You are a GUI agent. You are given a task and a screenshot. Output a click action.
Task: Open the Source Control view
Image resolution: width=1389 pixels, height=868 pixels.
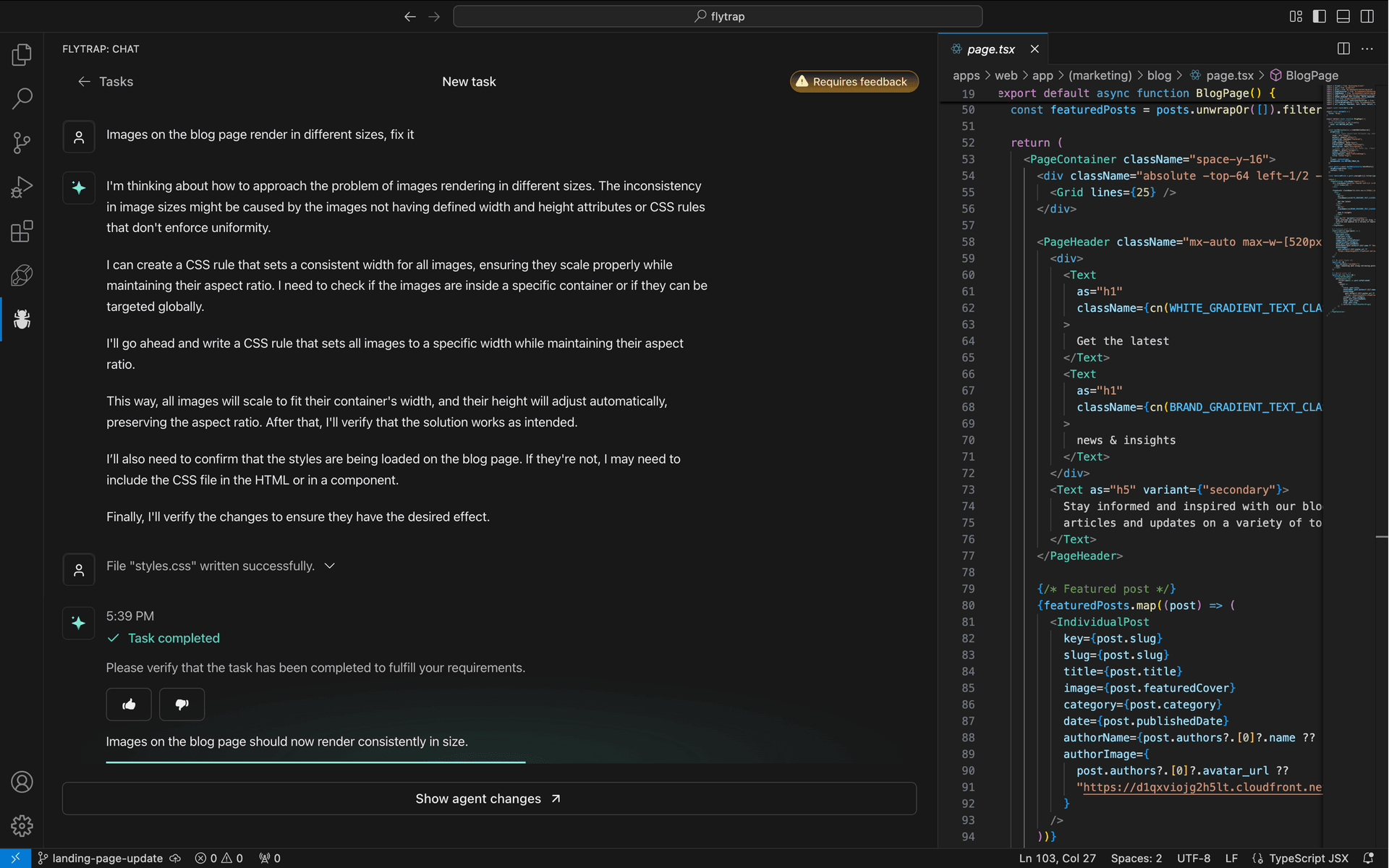22,142
